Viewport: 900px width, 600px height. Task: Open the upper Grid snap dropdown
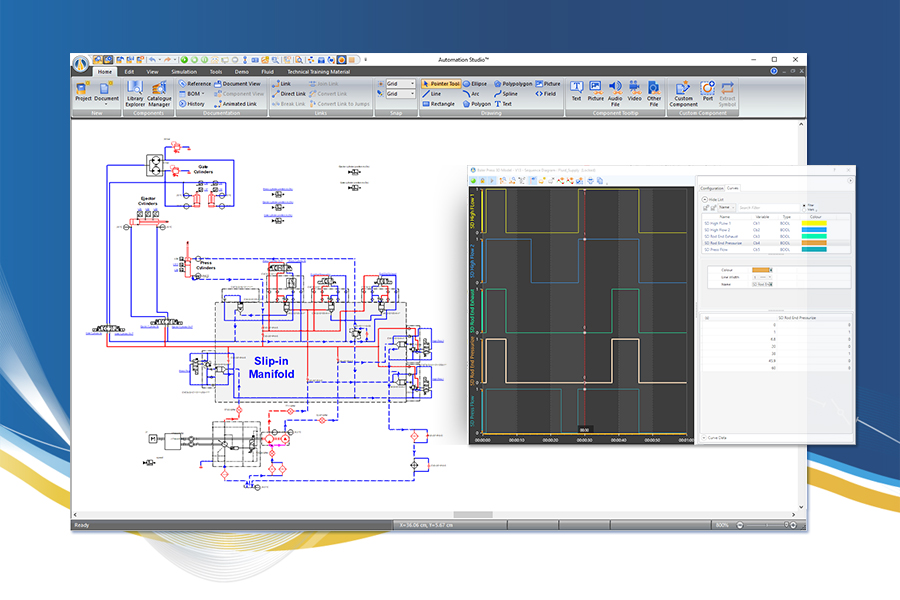click(x=412, y=84)
